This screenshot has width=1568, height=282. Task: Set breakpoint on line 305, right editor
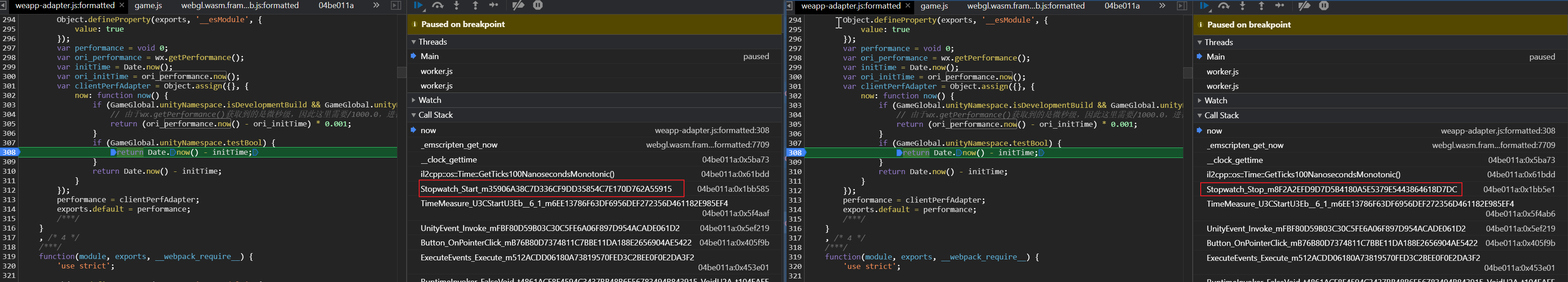click(x=795, y=124)
